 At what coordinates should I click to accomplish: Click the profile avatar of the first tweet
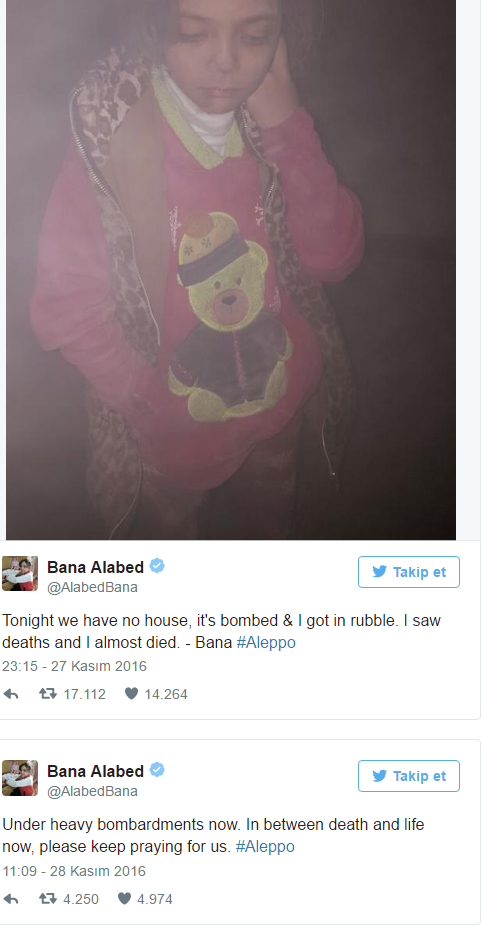point(20,573)
